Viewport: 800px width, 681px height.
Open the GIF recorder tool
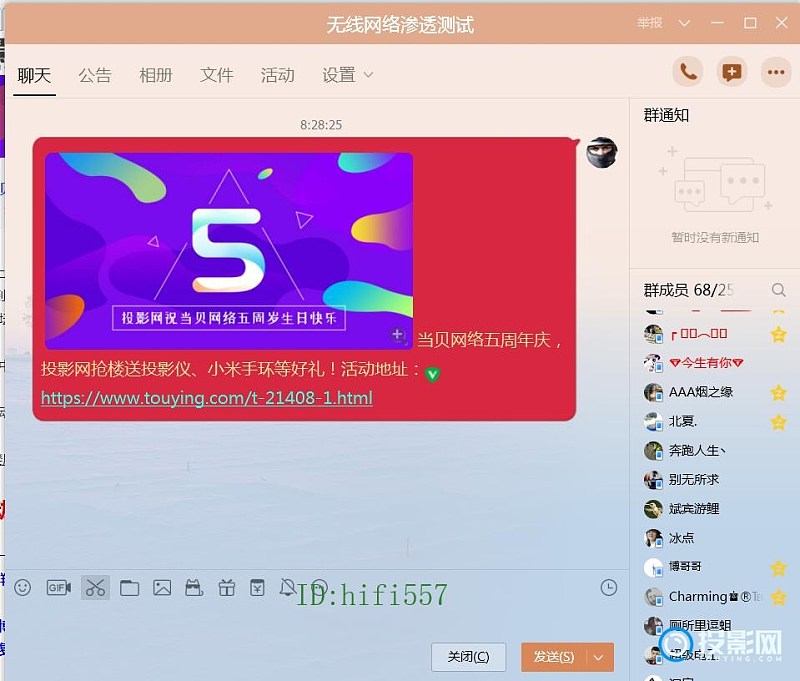(59, 588)
